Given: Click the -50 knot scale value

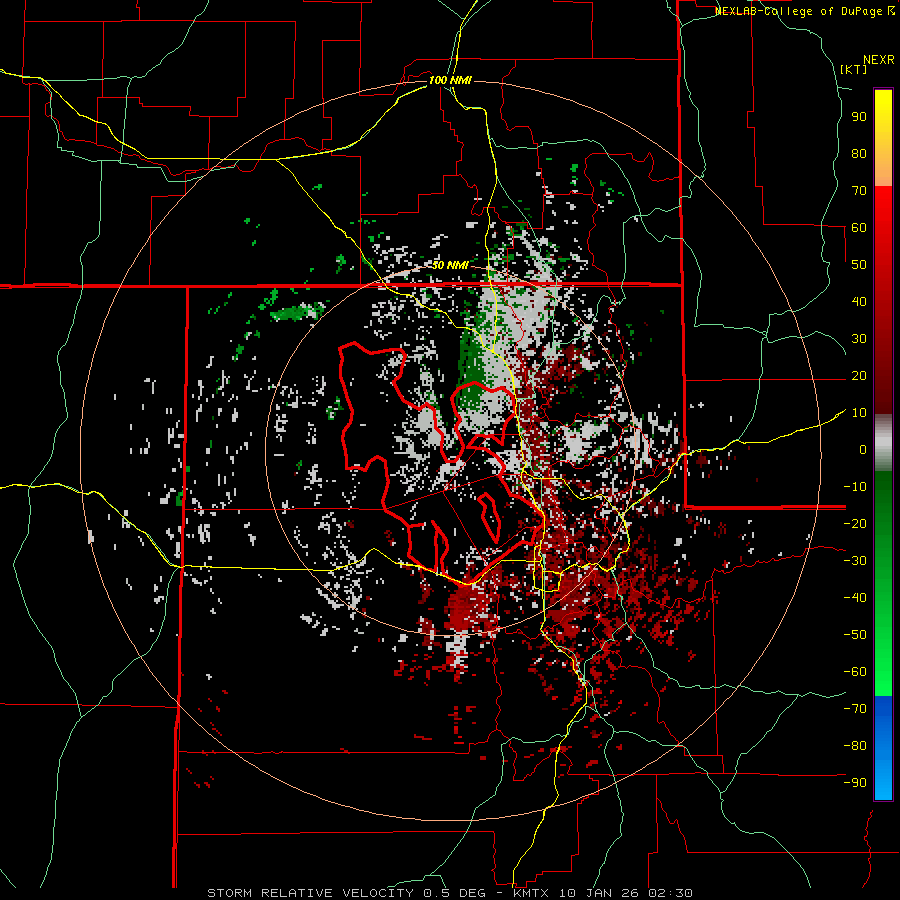Looking at the screenshot, I should click(x=855, y=635).
